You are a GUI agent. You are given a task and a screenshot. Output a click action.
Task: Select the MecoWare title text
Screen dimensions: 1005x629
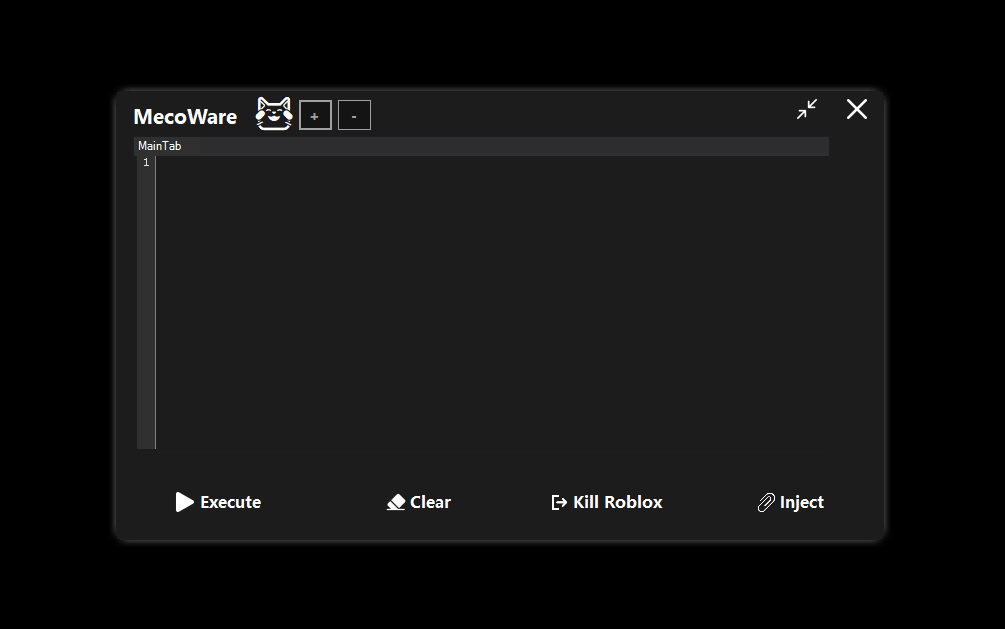point(185,116)
